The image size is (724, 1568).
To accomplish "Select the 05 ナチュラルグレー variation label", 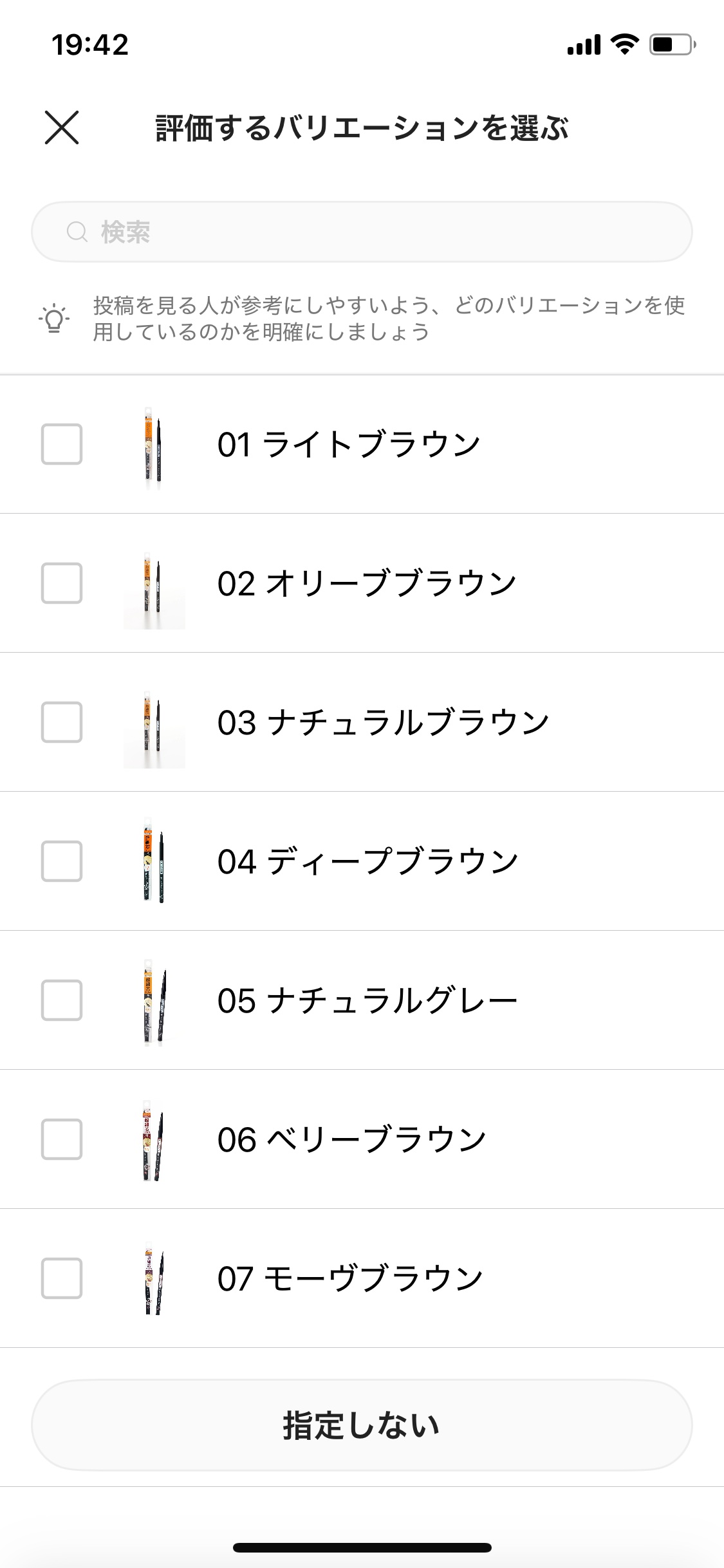I will 367,1001.
